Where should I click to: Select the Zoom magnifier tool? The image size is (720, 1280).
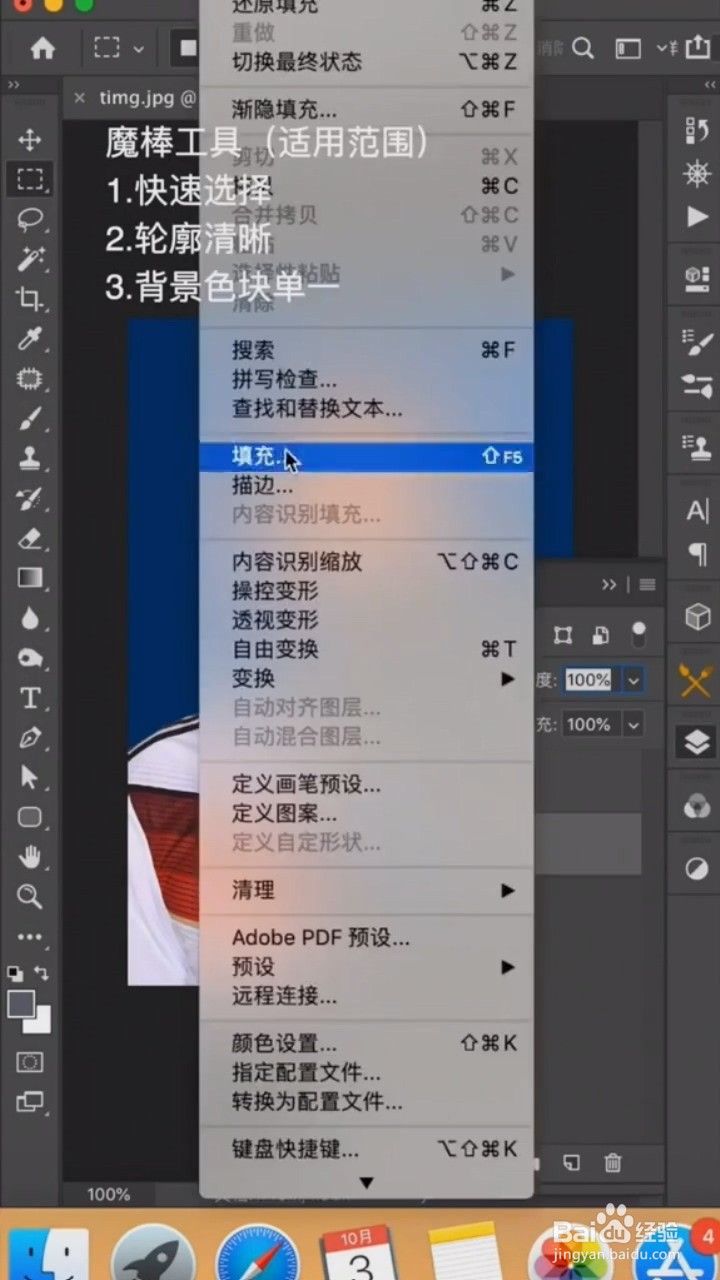[30, 896]
